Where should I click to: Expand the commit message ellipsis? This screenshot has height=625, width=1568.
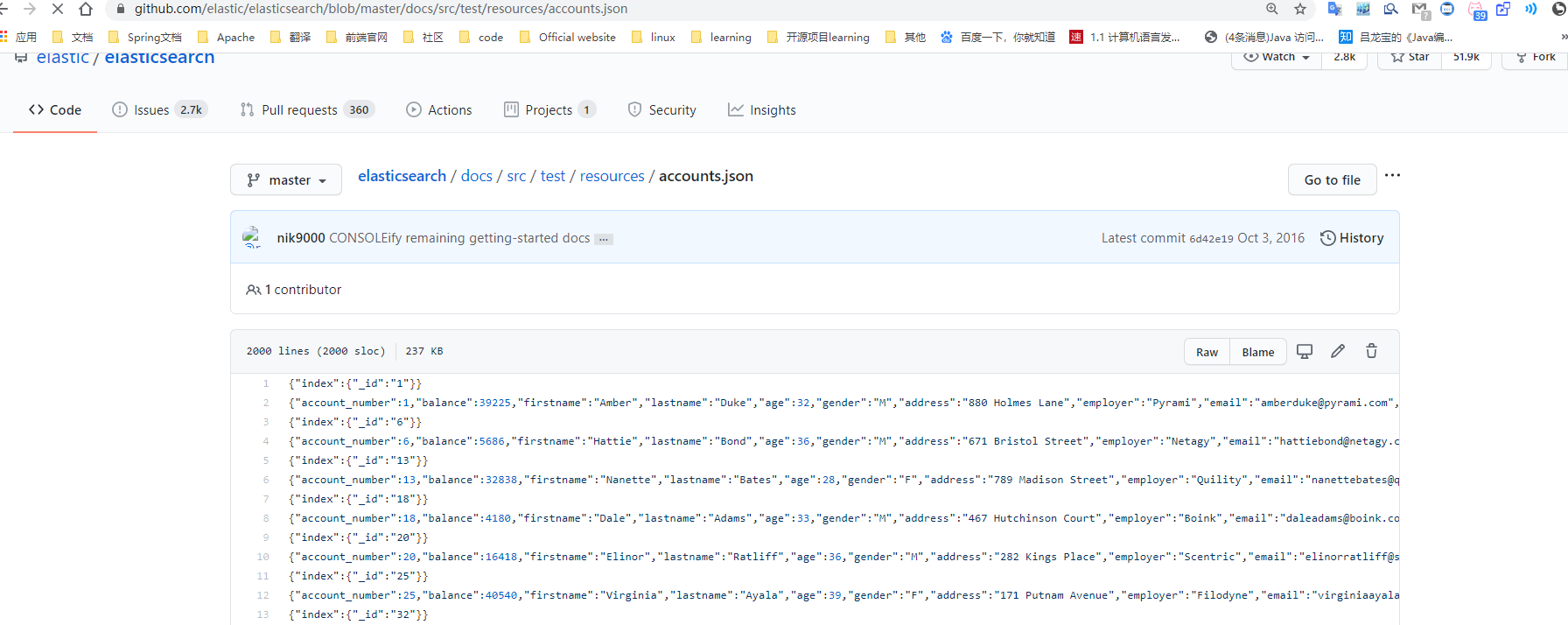coord(604,239)
